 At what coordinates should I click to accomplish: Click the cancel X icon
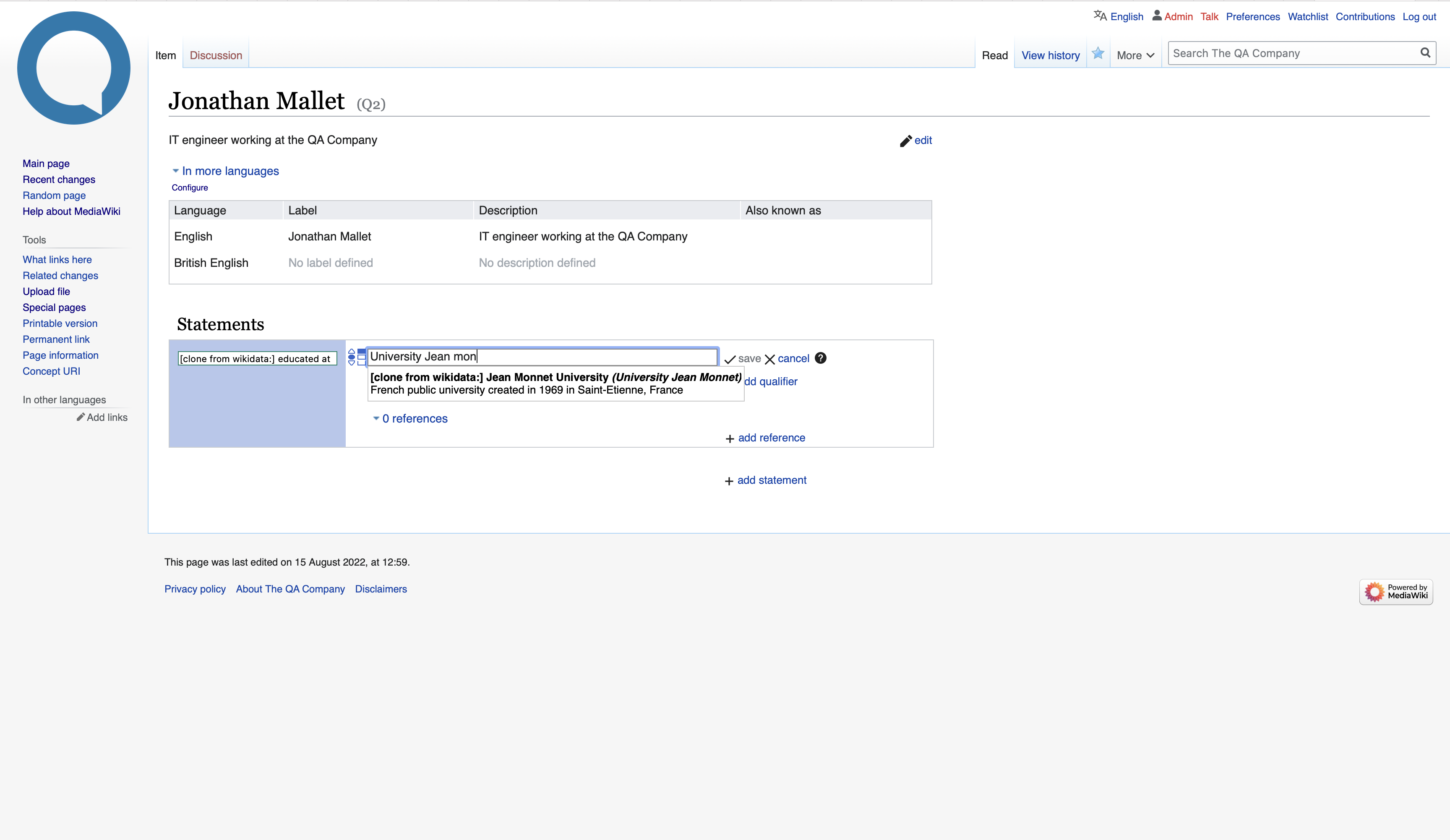click(769, 359)
